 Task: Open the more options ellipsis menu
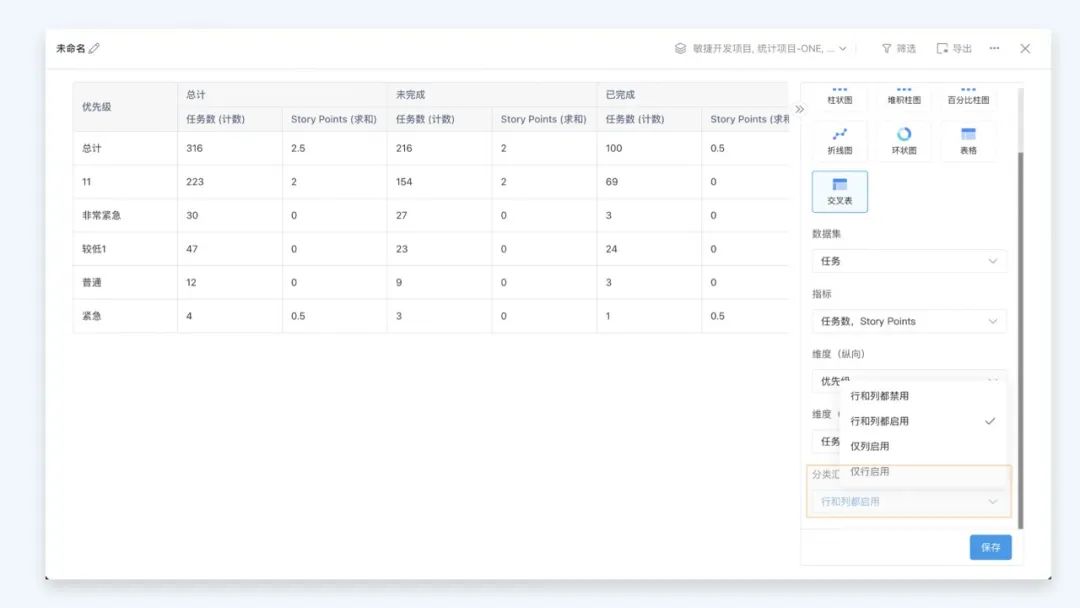[994, 48]
